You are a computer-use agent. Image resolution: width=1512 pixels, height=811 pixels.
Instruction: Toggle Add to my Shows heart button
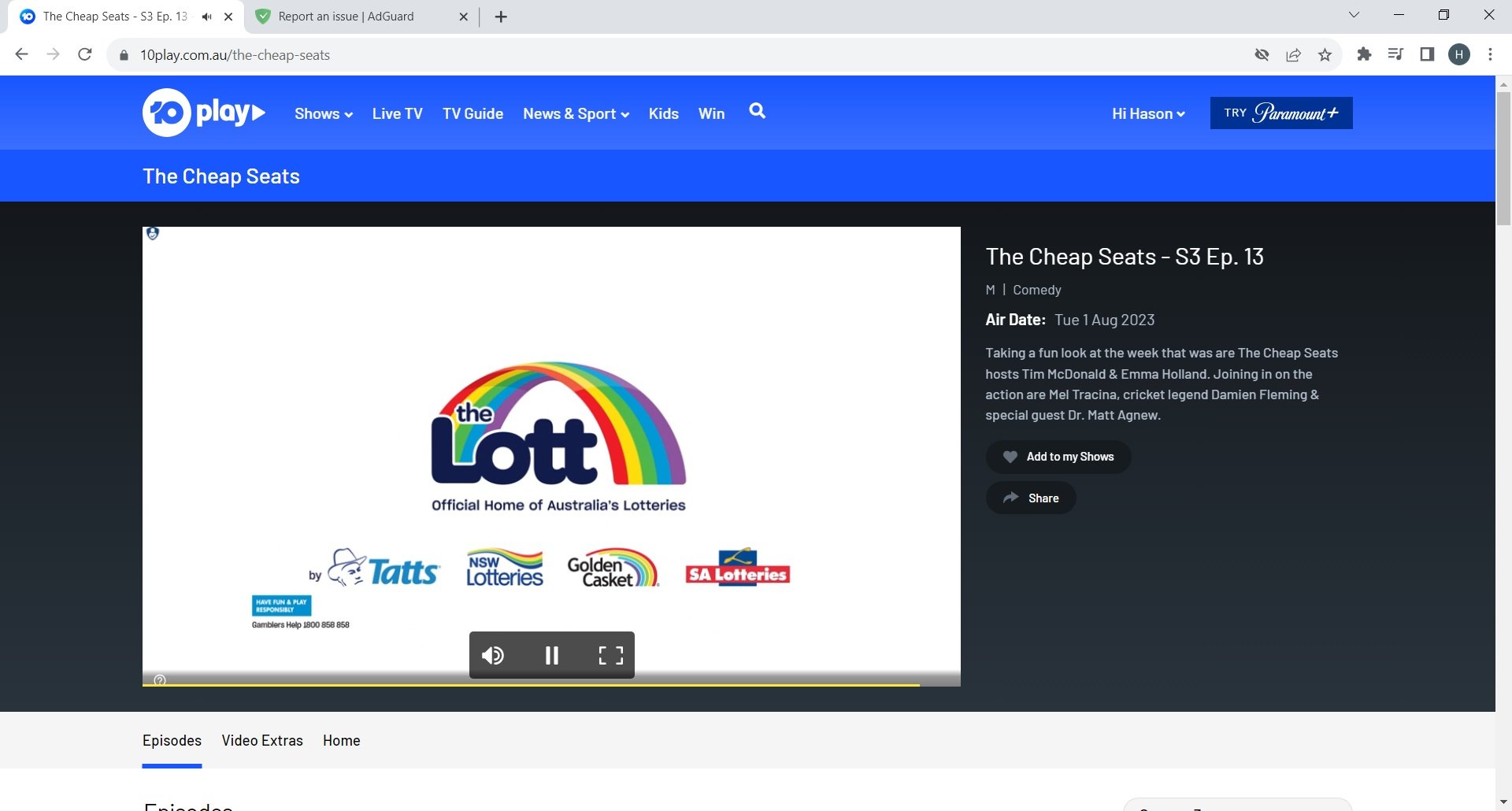coord(1058,457)
